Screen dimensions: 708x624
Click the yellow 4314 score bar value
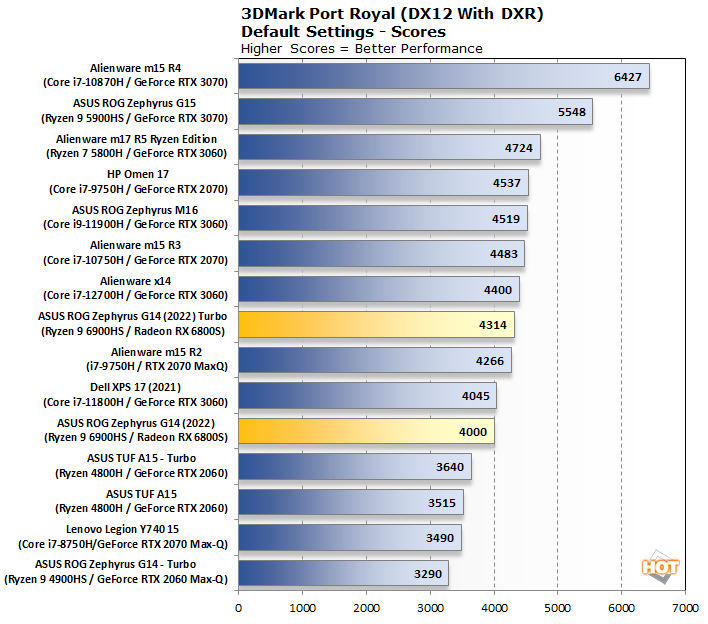(x=493, y=325)
